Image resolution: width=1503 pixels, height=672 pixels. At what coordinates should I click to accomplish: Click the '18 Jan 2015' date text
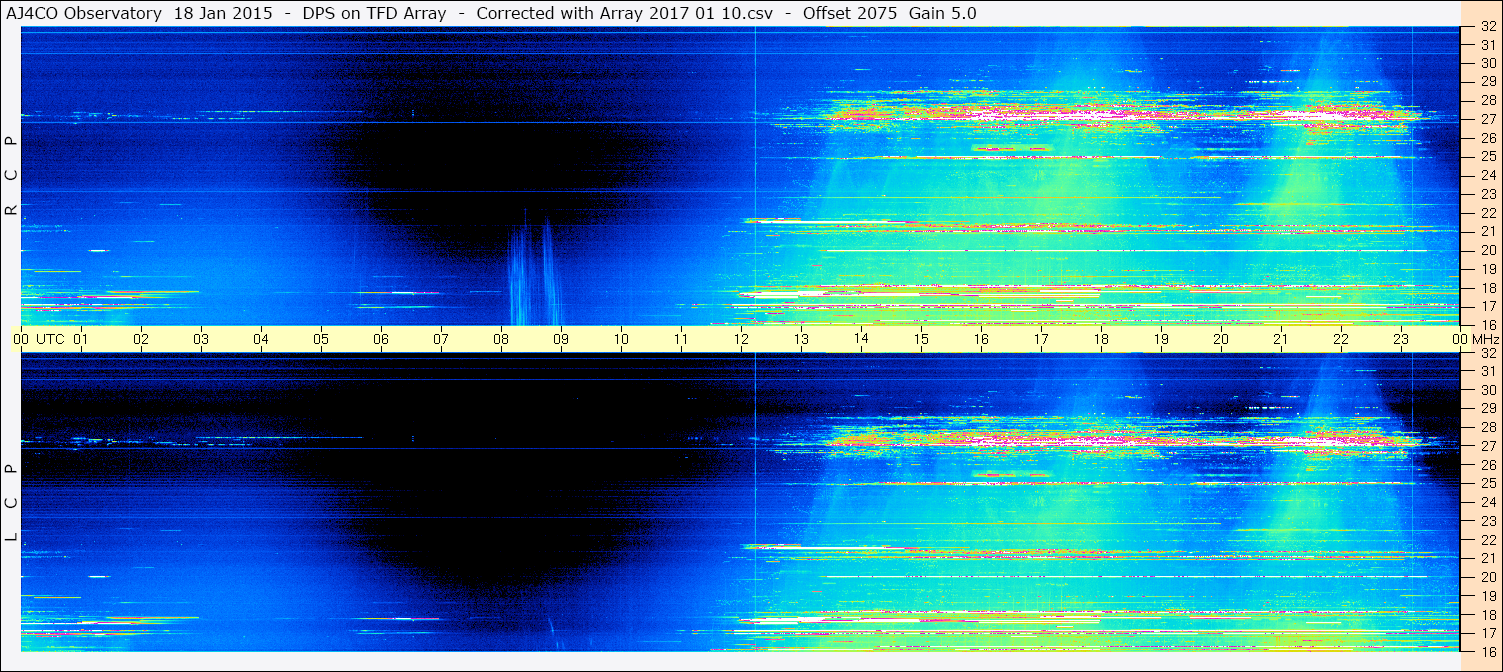[223, 14]
